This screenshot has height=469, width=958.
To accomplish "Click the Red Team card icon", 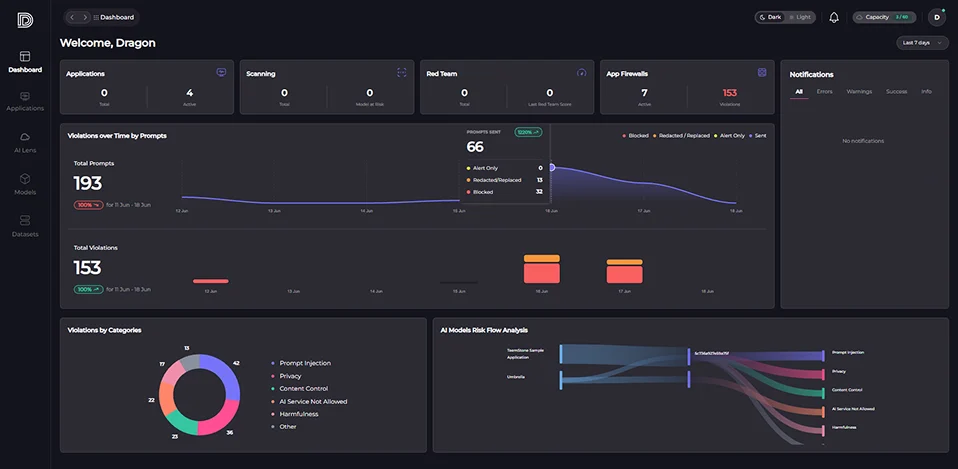I will pyautogui.click(x=582, y=72).
